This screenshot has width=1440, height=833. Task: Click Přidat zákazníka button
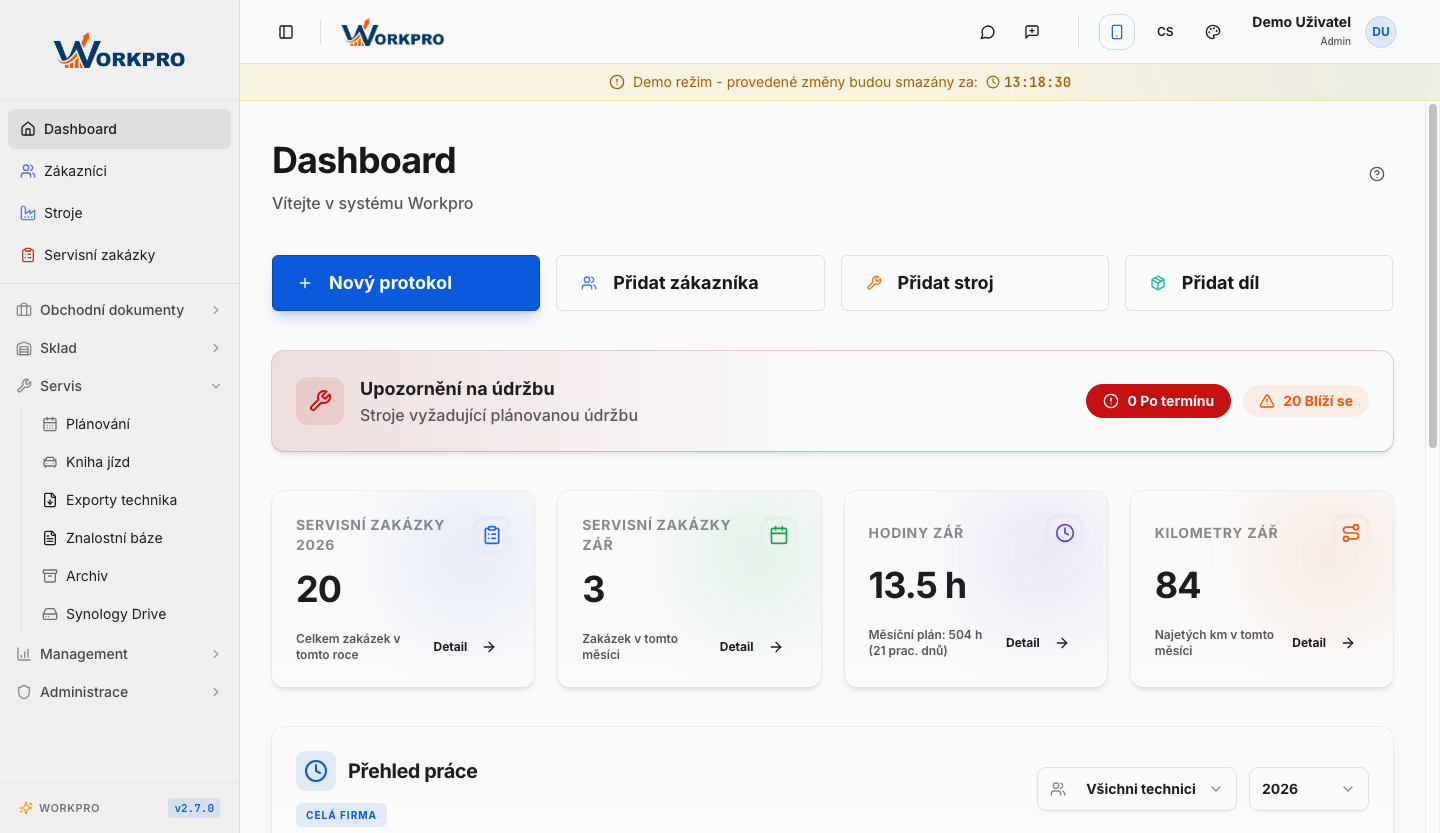[x=690, y=283]
